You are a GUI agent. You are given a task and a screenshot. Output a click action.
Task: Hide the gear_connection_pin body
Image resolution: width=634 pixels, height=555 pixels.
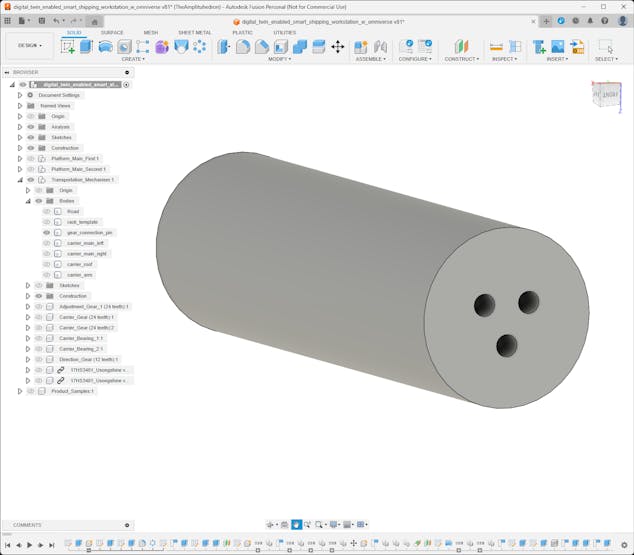coord(46,232)
